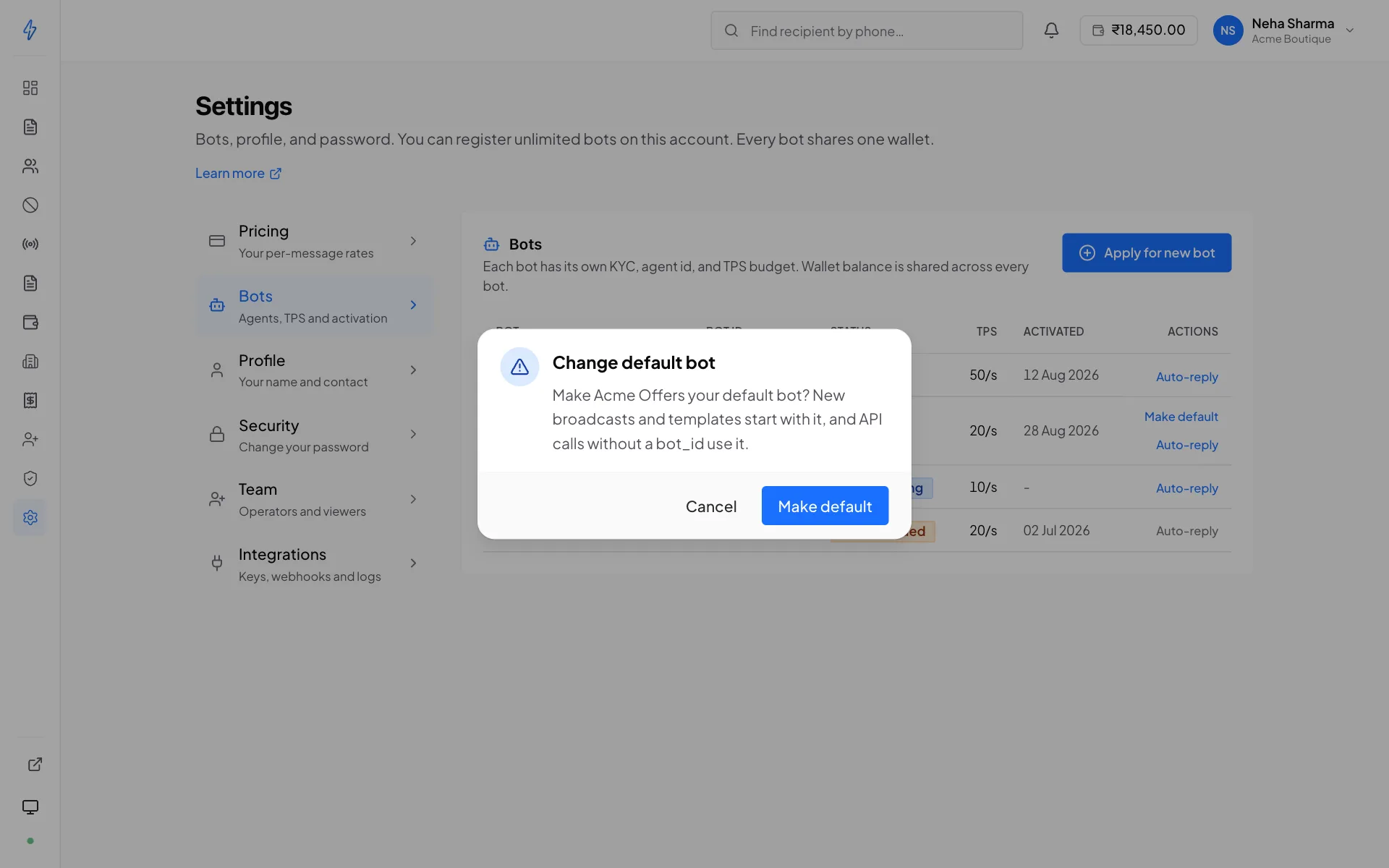Click Apply for new bot button
The height and width of the screenshot is (868, 1389).
(1147, 253)
